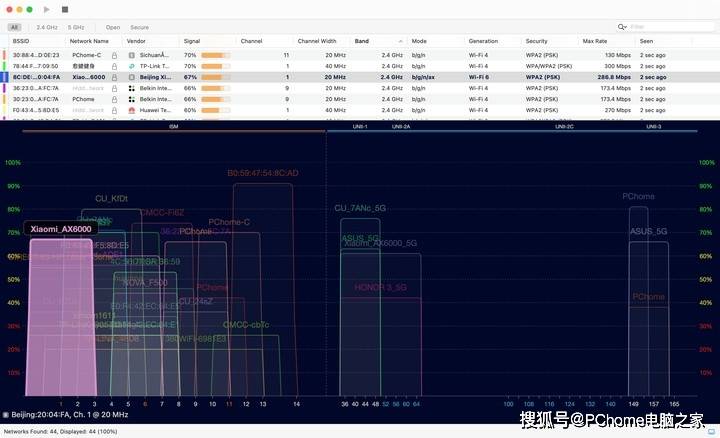
Task: Sort by Channel Width column header
Action: coord(317,41)
